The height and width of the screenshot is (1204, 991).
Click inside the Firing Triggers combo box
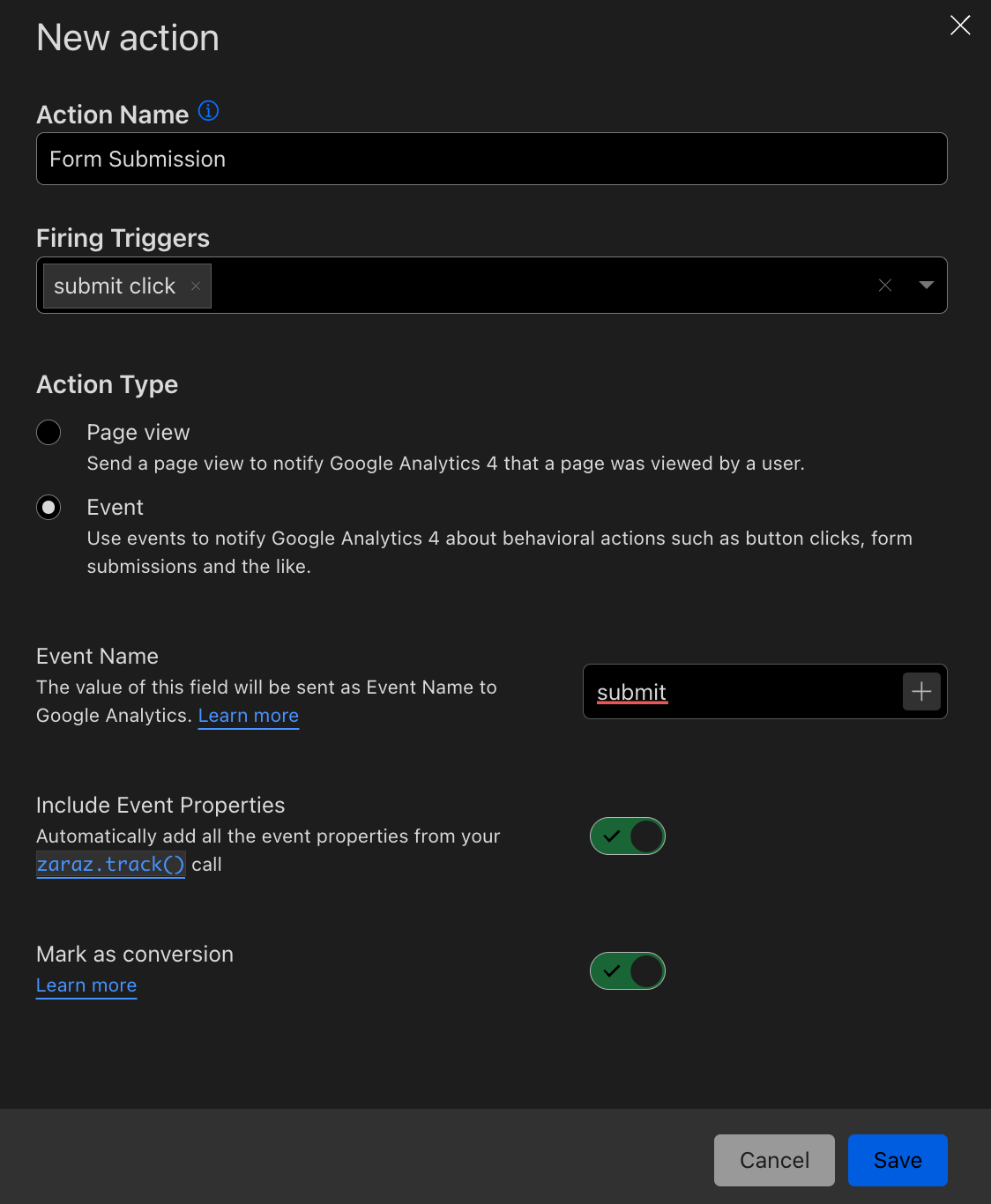click(529, 286)
